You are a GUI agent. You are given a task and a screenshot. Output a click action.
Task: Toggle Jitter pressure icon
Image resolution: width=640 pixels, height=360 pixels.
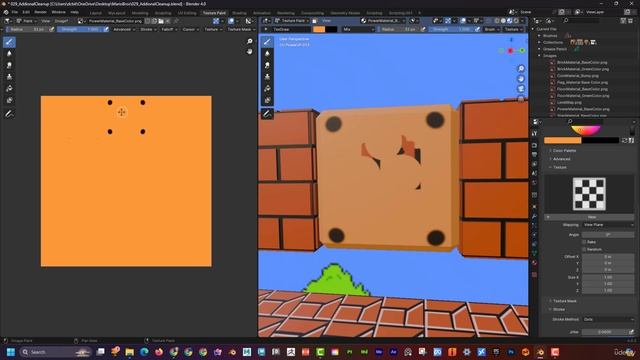[x=631, y=332]
